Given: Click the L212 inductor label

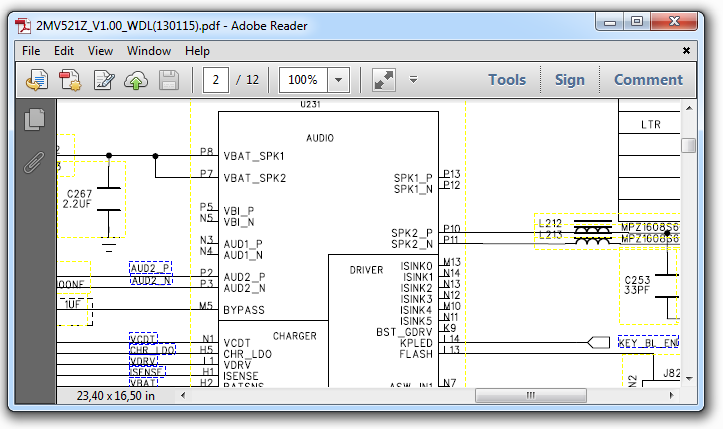Looking at the screenshot, I should pos(550,223).
